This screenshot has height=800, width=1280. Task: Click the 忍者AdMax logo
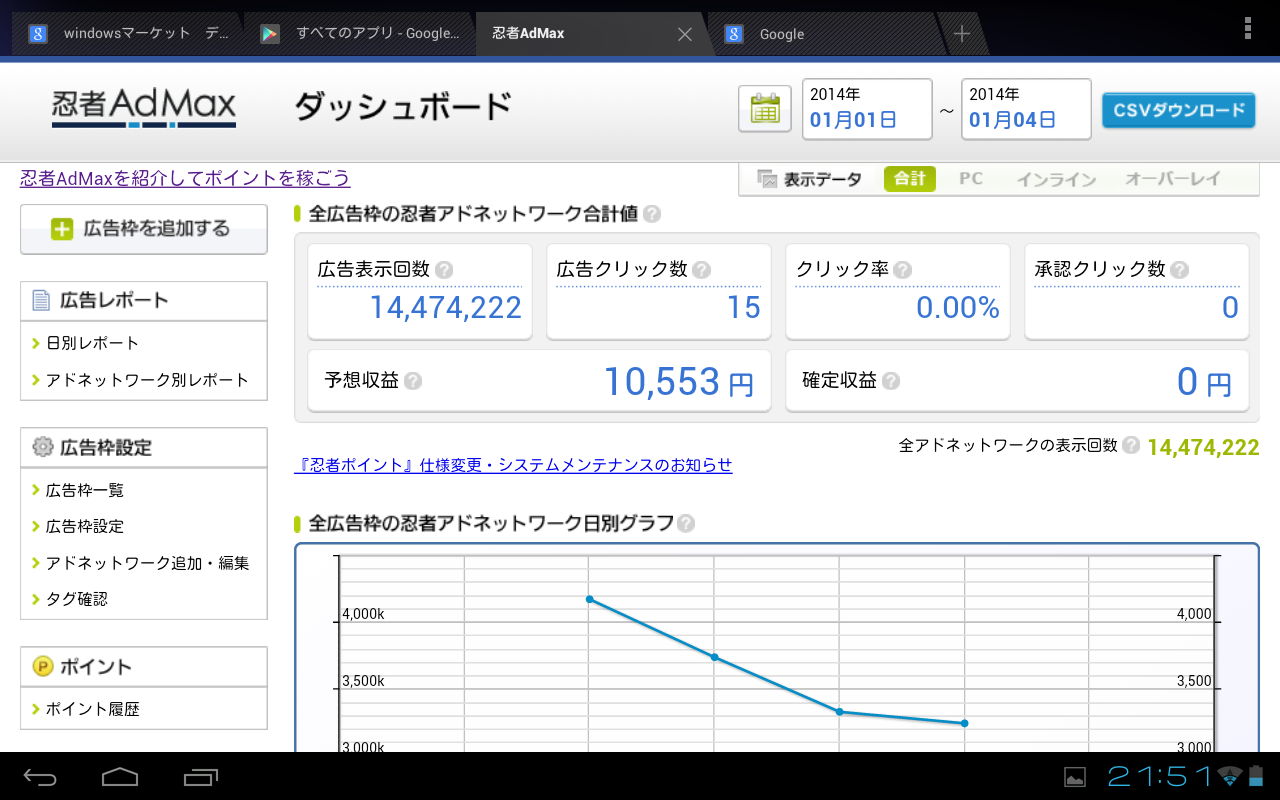click(x=144, y=107)
